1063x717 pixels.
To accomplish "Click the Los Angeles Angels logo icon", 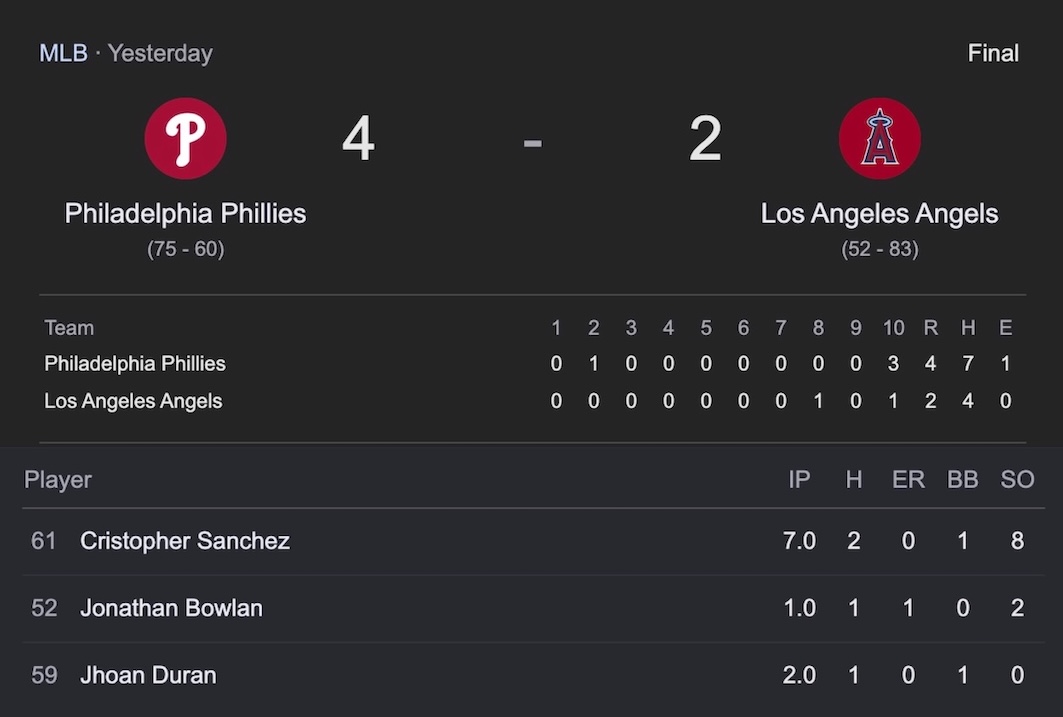I will 879,138.
